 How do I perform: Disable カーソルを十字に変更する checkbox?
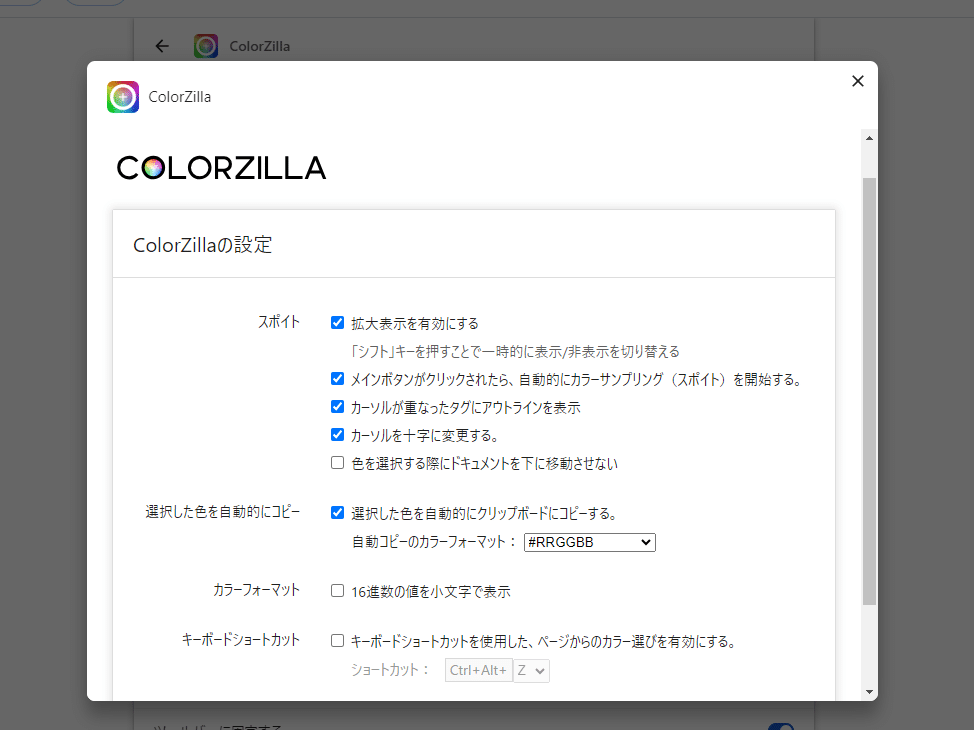click(337, 435)
